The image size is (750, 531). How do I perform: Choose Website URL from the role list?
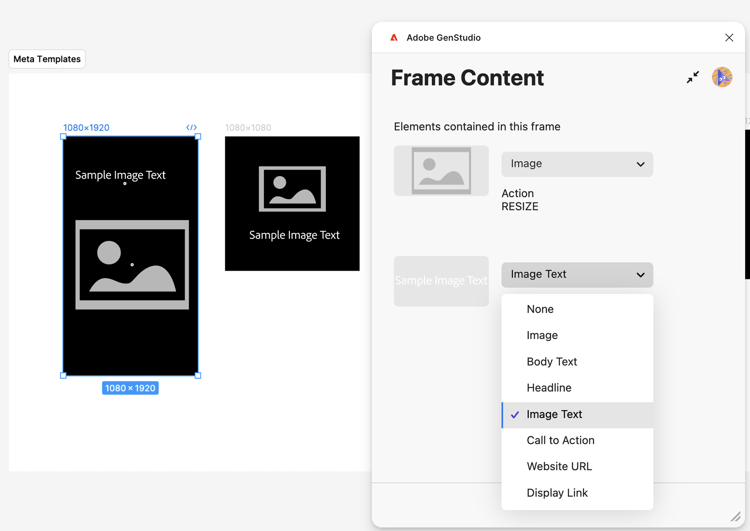(577, 466)
